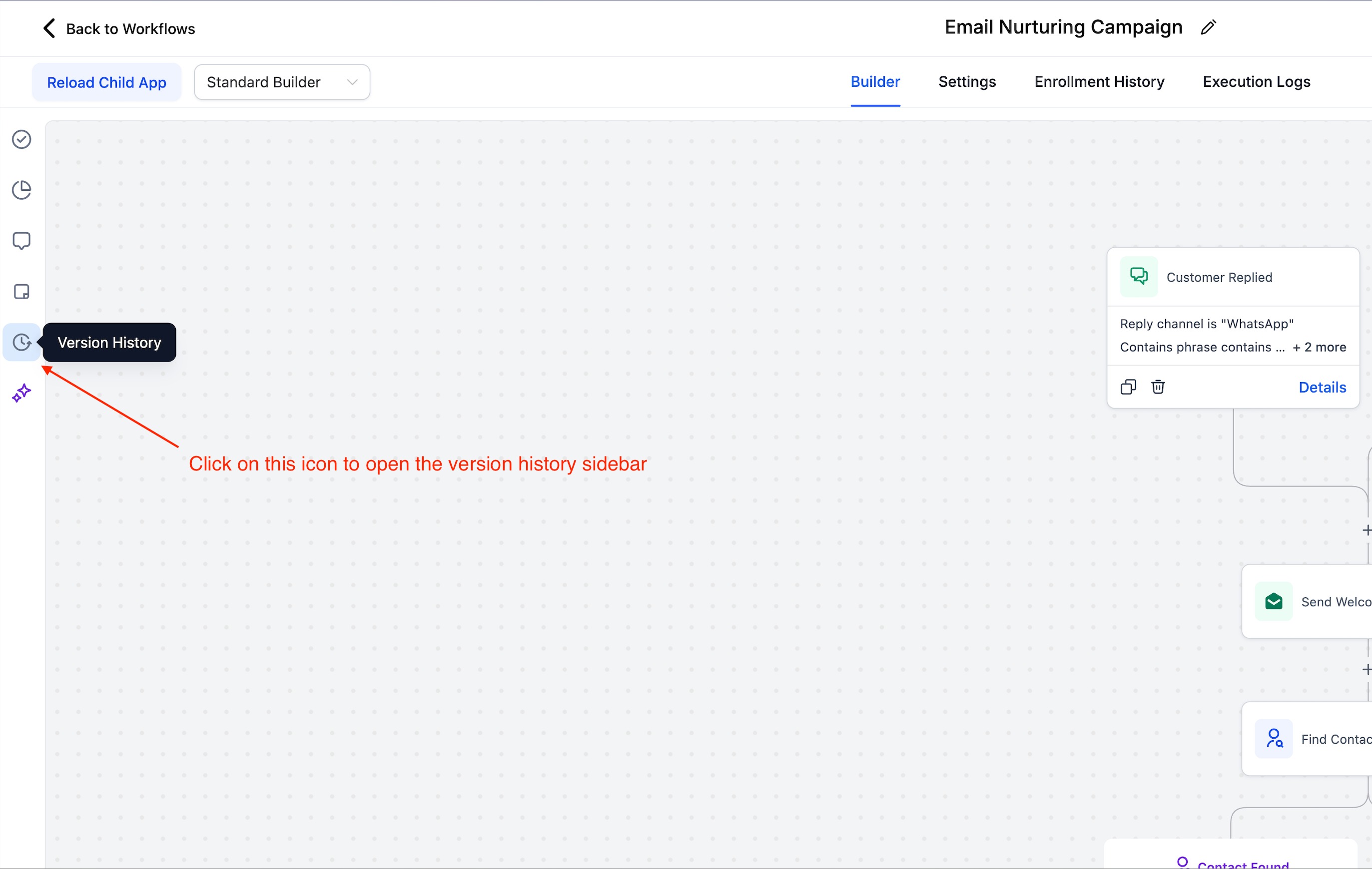Open Details of Customer Replied trigger
Image resolution: width=1372 pixels, height=869 pixels.
[1322, 387]
